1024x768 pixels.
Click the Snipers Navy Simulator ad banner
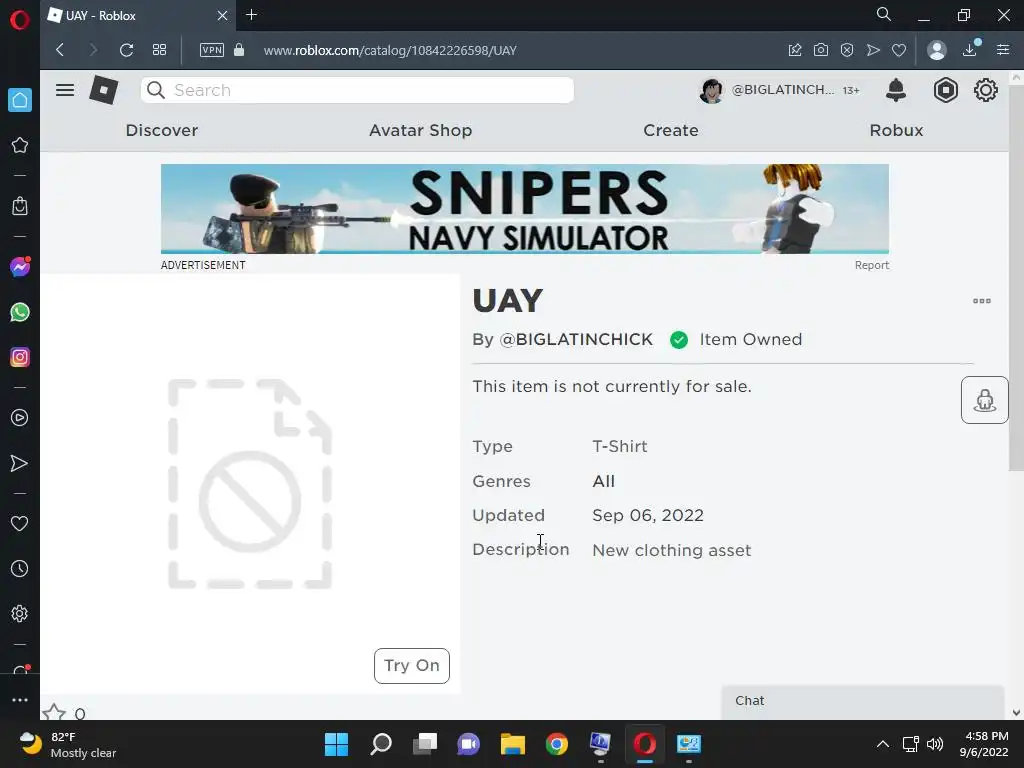coord(524,209)
